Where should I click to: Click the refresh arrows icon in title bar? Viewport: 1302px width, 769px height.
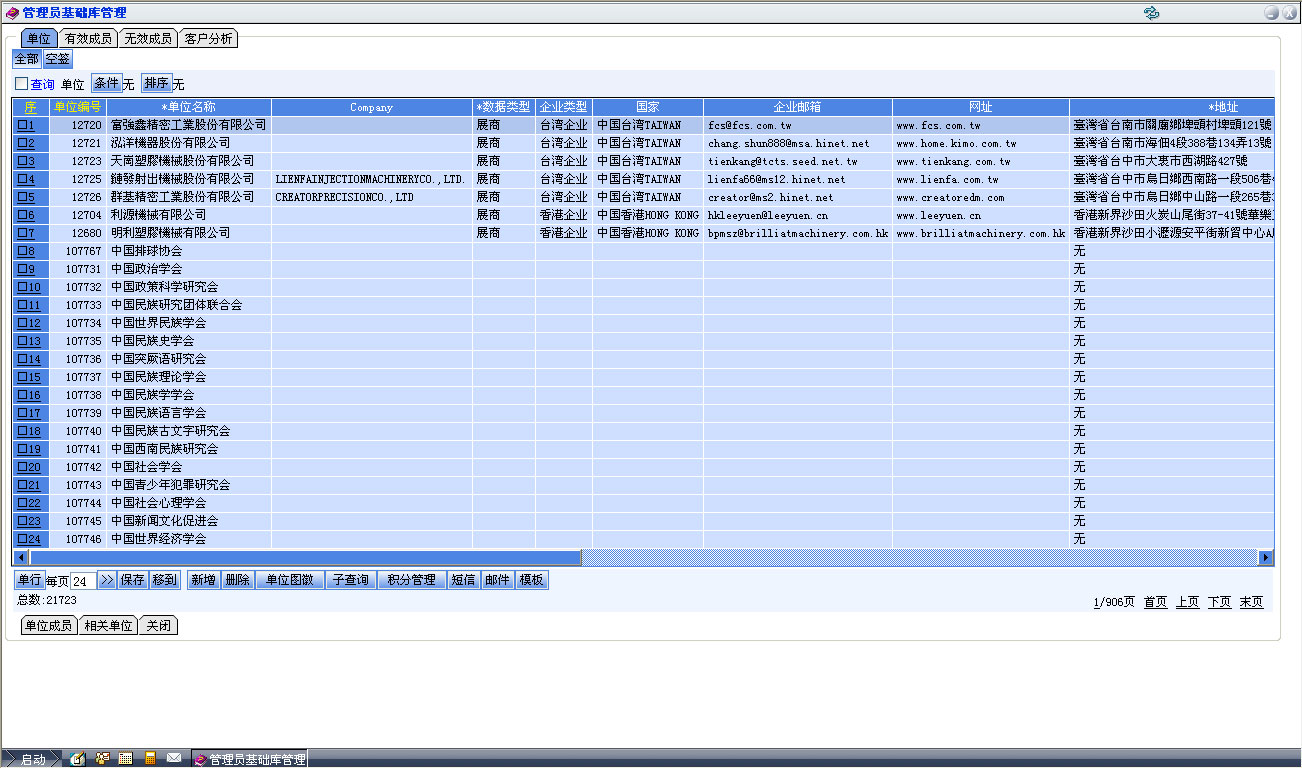1151,13
